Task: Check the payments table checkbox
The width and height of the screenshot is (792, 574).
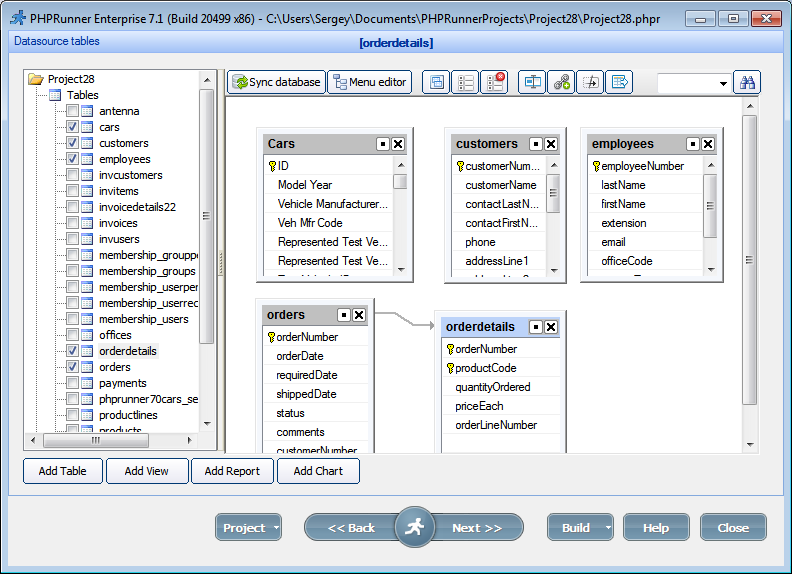Action: pos(73,383)
